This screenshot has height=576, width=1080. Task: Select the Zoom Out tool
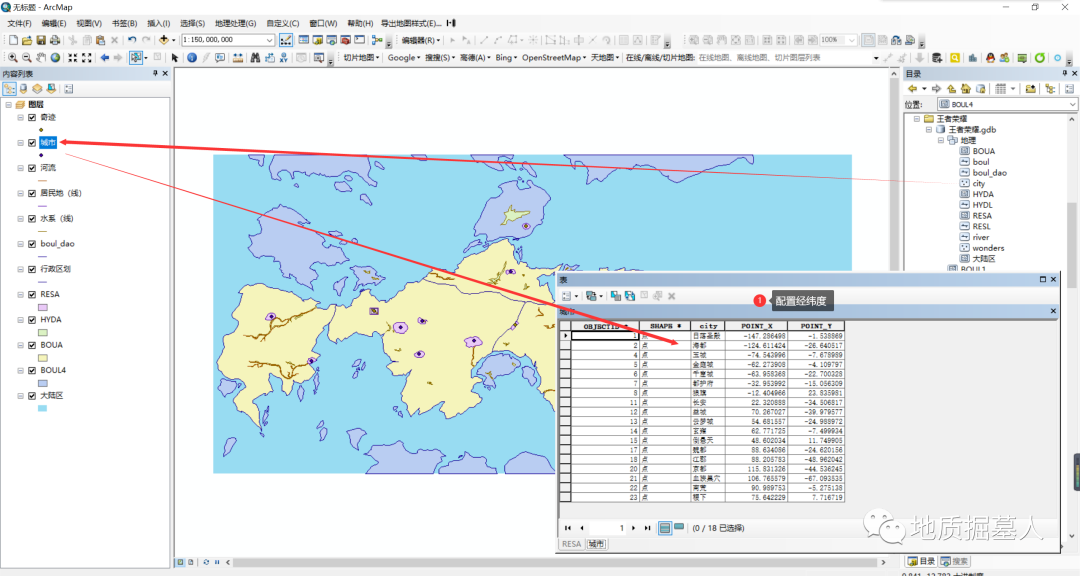[26, 58]
